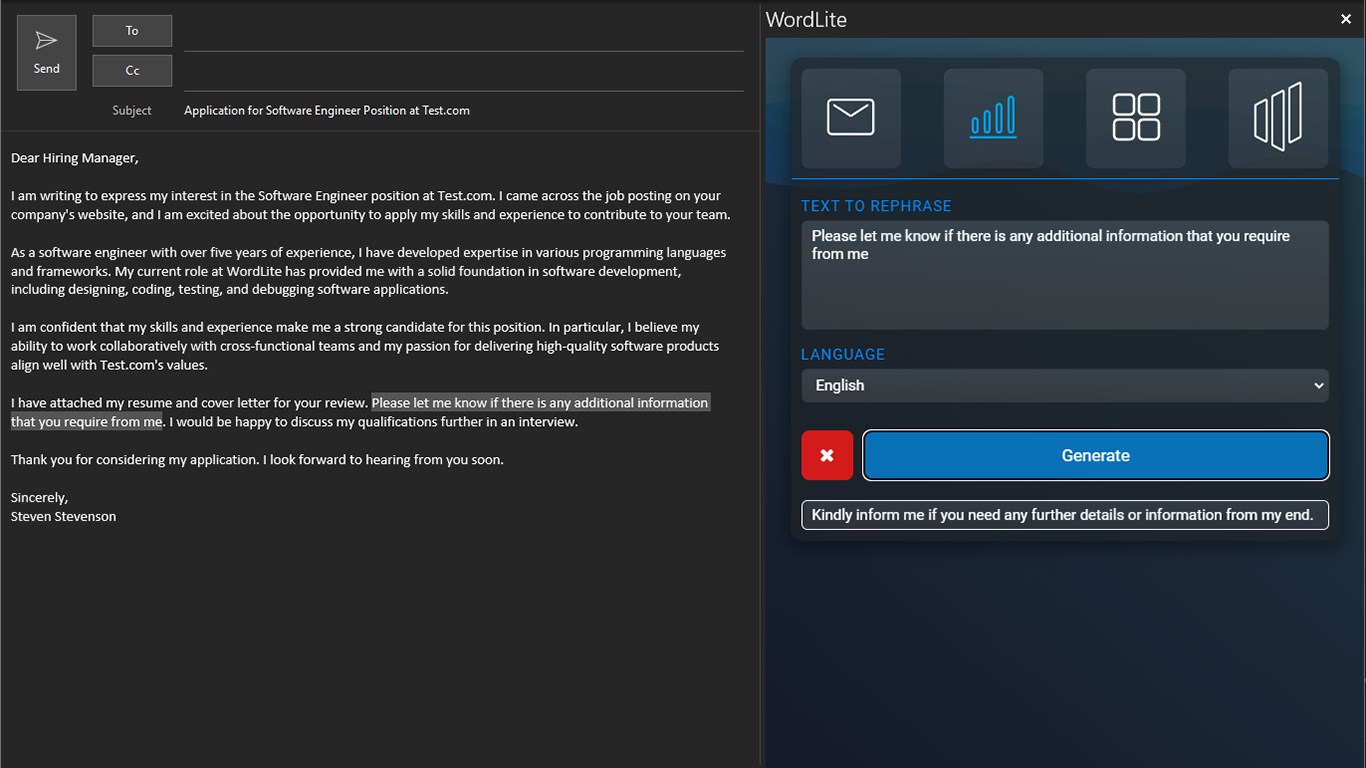Click the red X clear button
This screenshot has height=768, width=1366.
click(x=827, y=455)
